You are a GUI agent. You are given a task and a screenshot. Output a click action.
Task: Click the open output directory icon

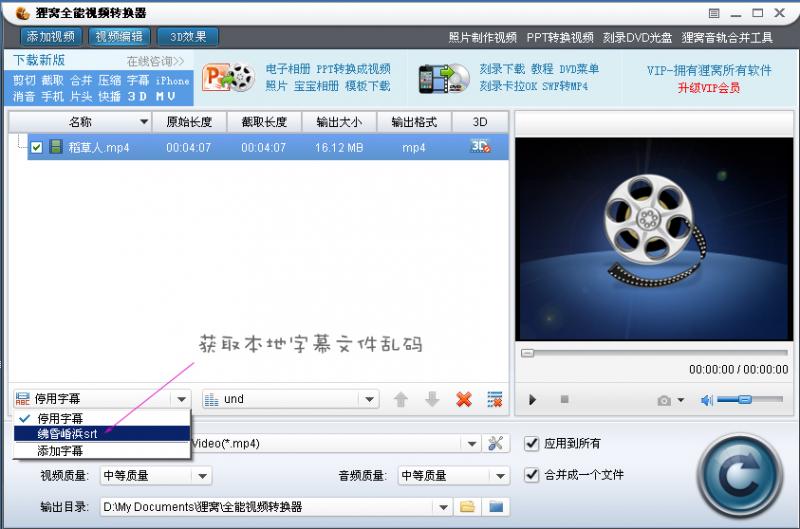(x=496, y=507)
